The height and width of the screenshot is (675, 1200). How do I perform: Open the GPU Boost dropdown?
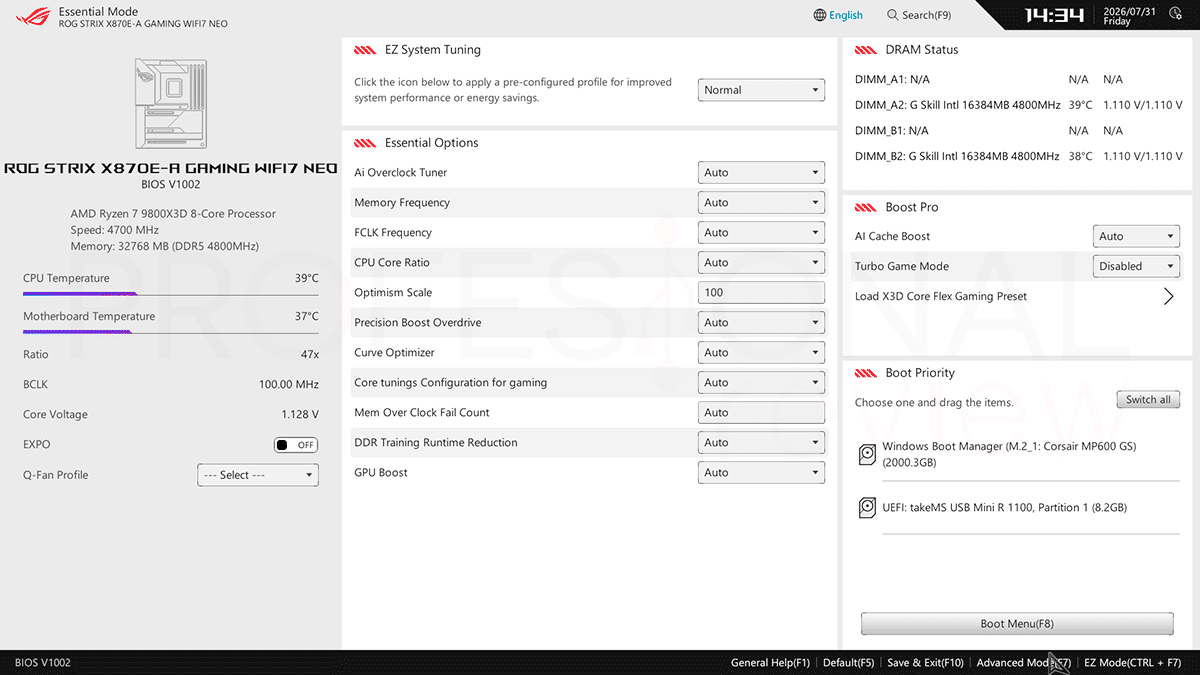click(x=761, y=473)
